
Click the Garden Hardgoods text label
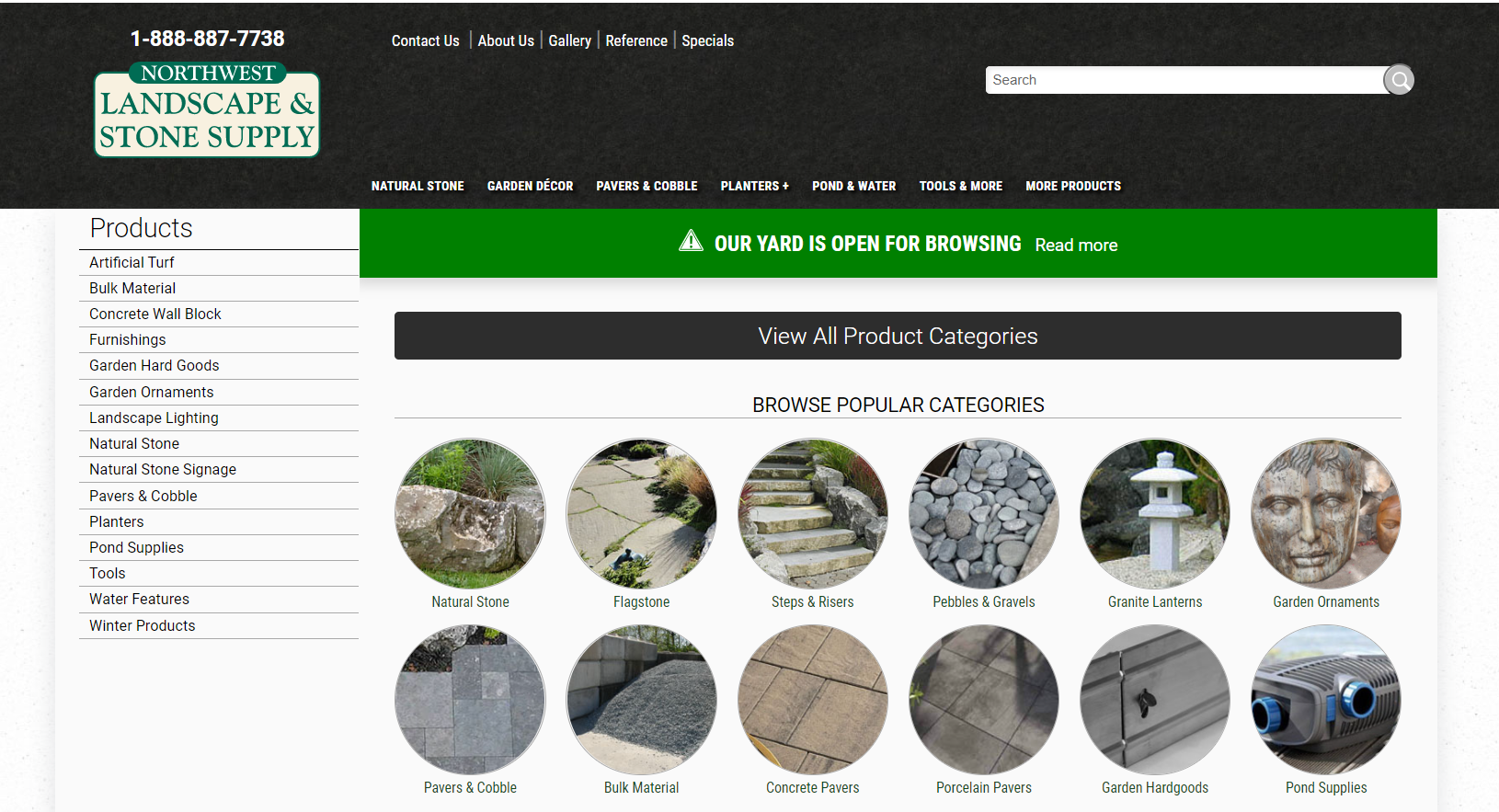point(1154,788)
